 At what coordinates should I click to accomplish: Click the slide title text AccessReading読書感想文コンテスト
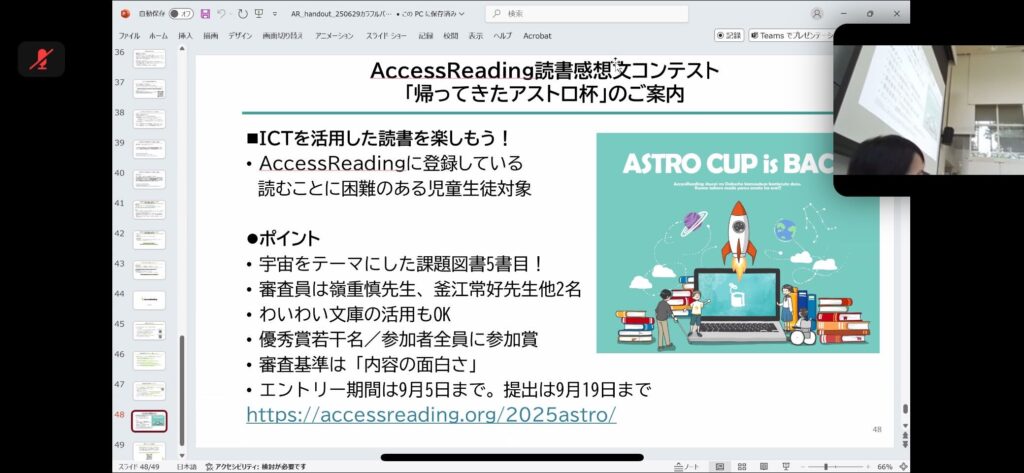(x=544, y=70)
